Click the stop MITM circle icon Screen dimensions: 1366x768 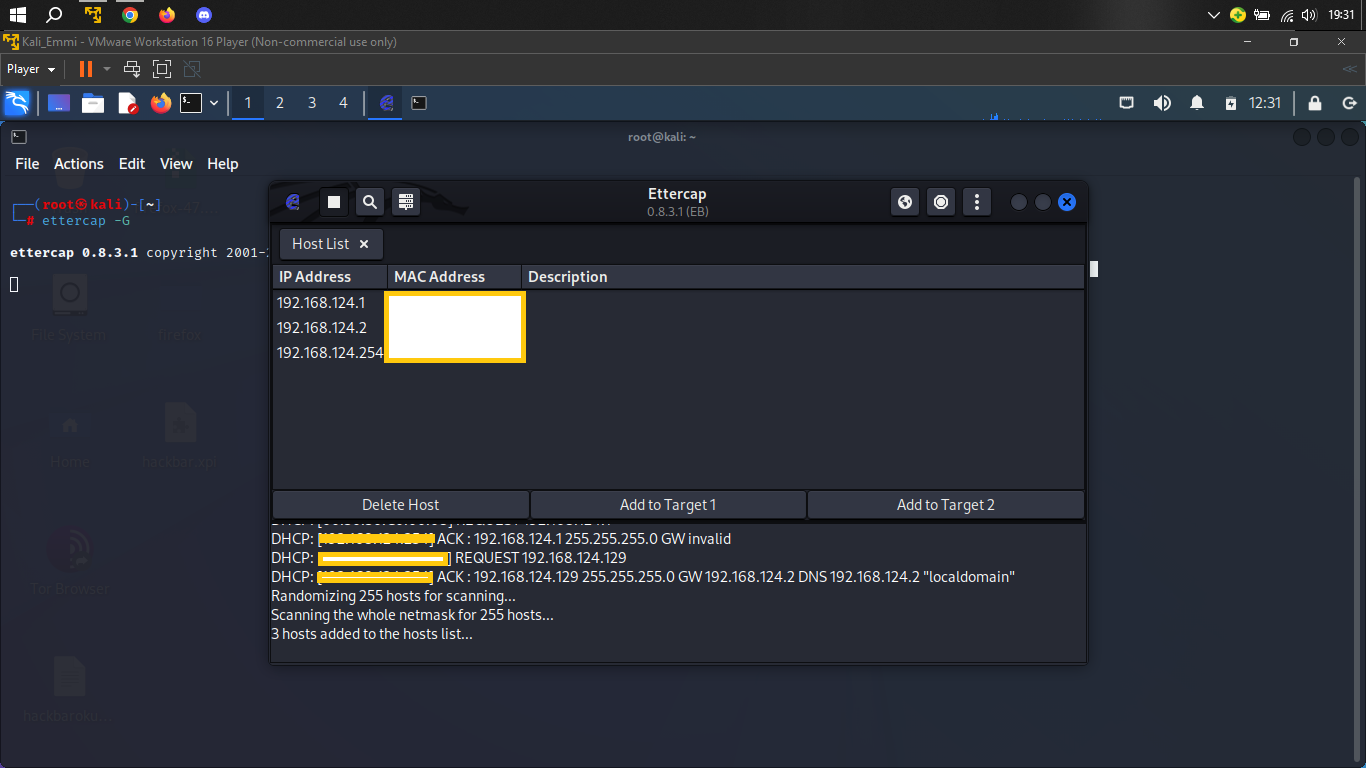click(x=941, y=202)
